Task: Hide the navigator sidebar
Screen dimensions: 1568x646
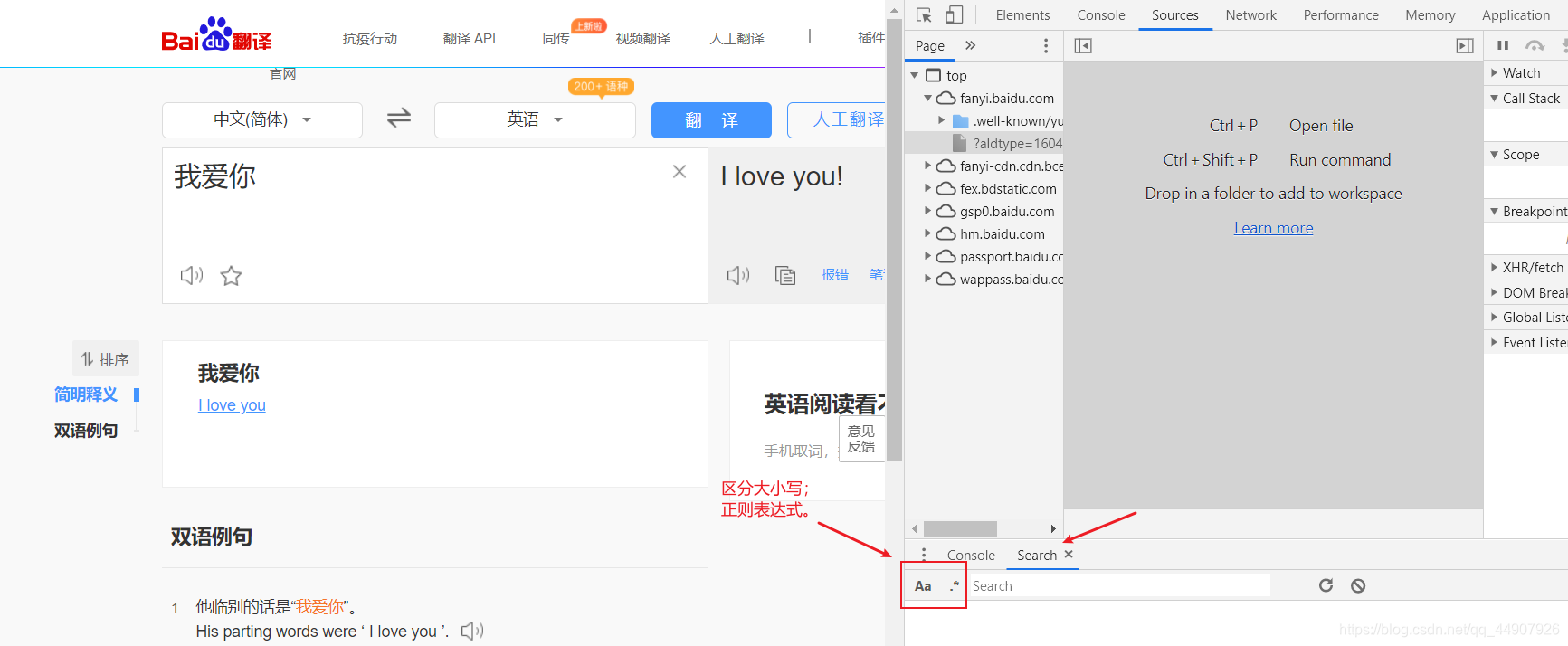Action: [x=1083, y=45]
